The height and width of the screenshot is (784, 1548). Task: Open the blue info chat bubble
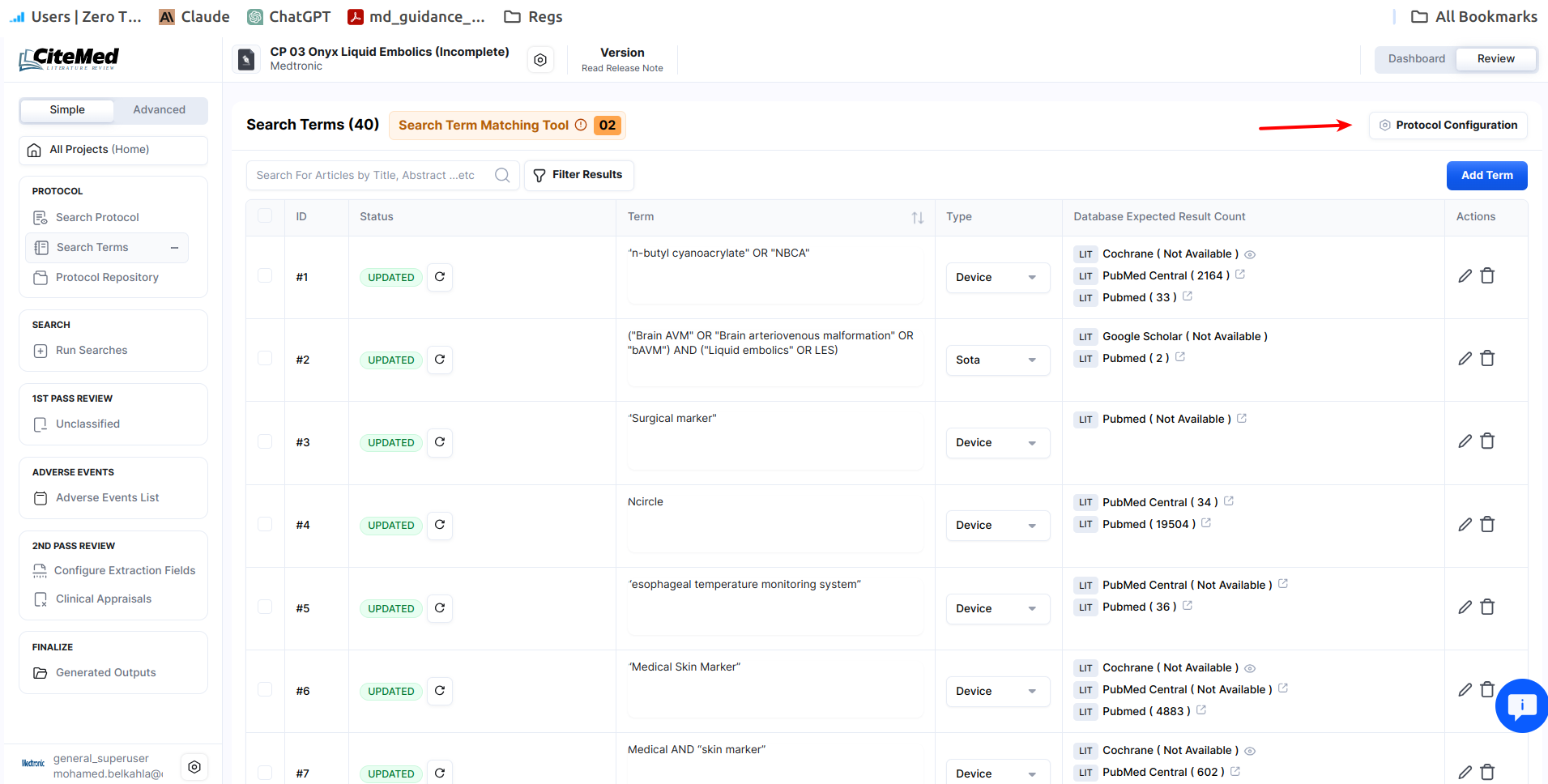[1521, 705]
